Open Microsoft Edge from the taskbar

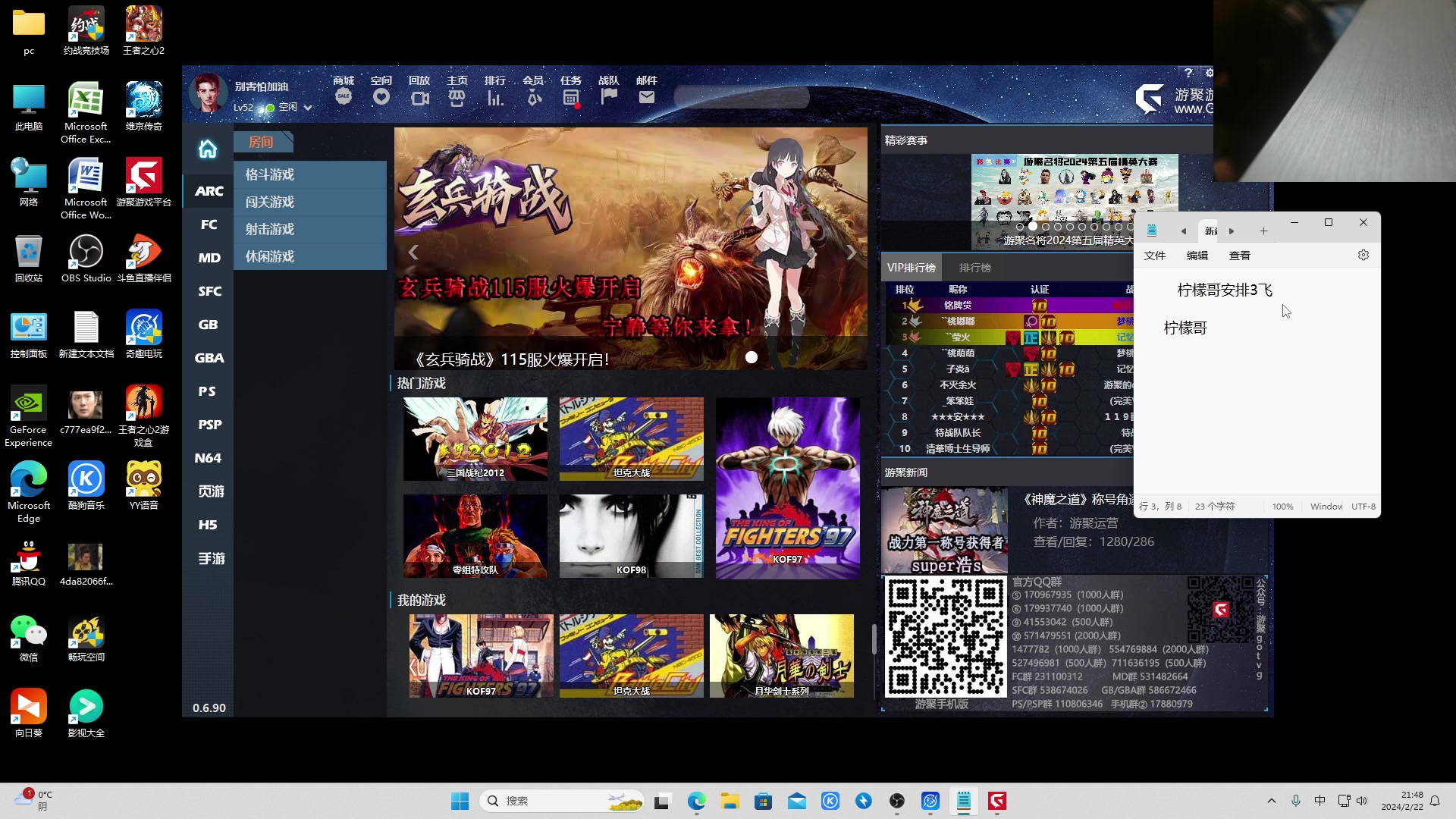pos(696,801)
